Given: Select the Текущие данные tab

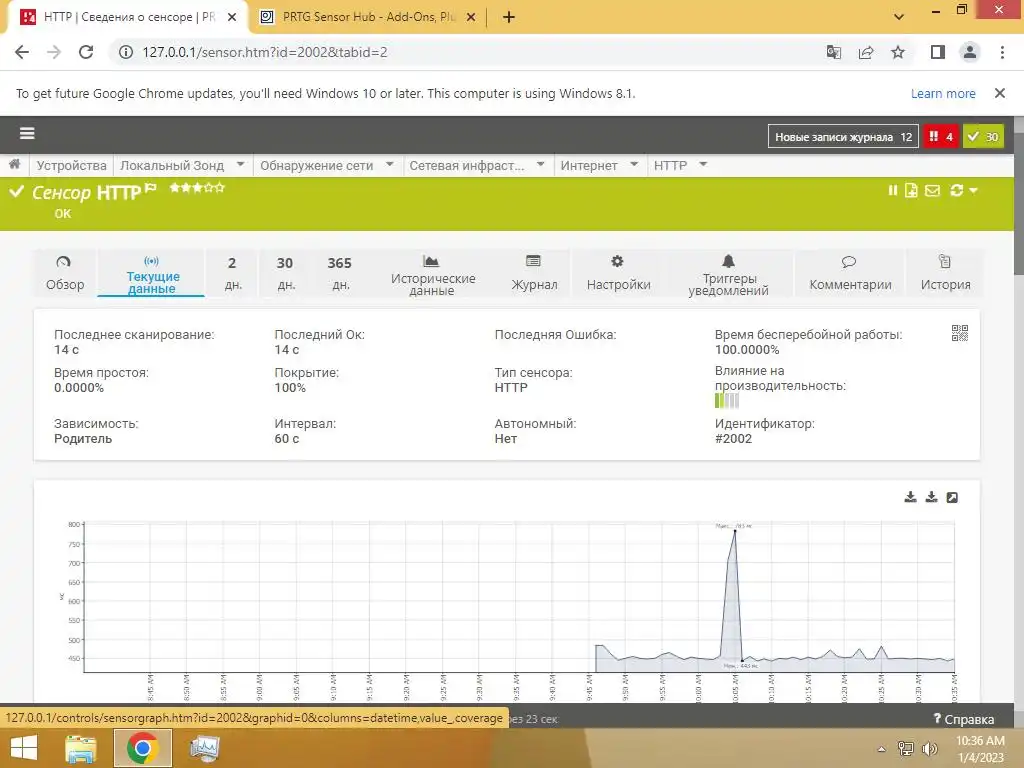Looking at the screenshot, I should [x=152, y=273].
